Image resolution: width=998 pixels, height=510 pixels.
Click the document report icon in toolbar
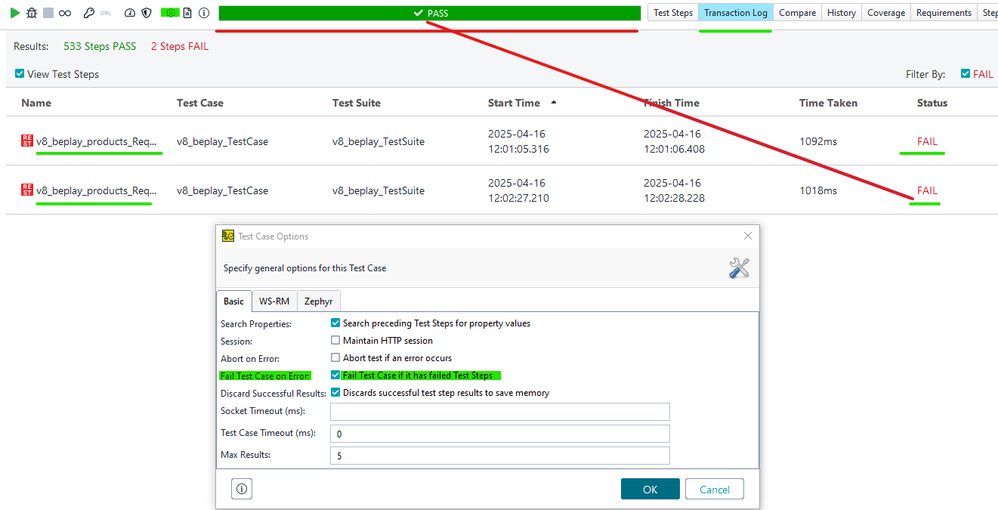tap(187, 13)
